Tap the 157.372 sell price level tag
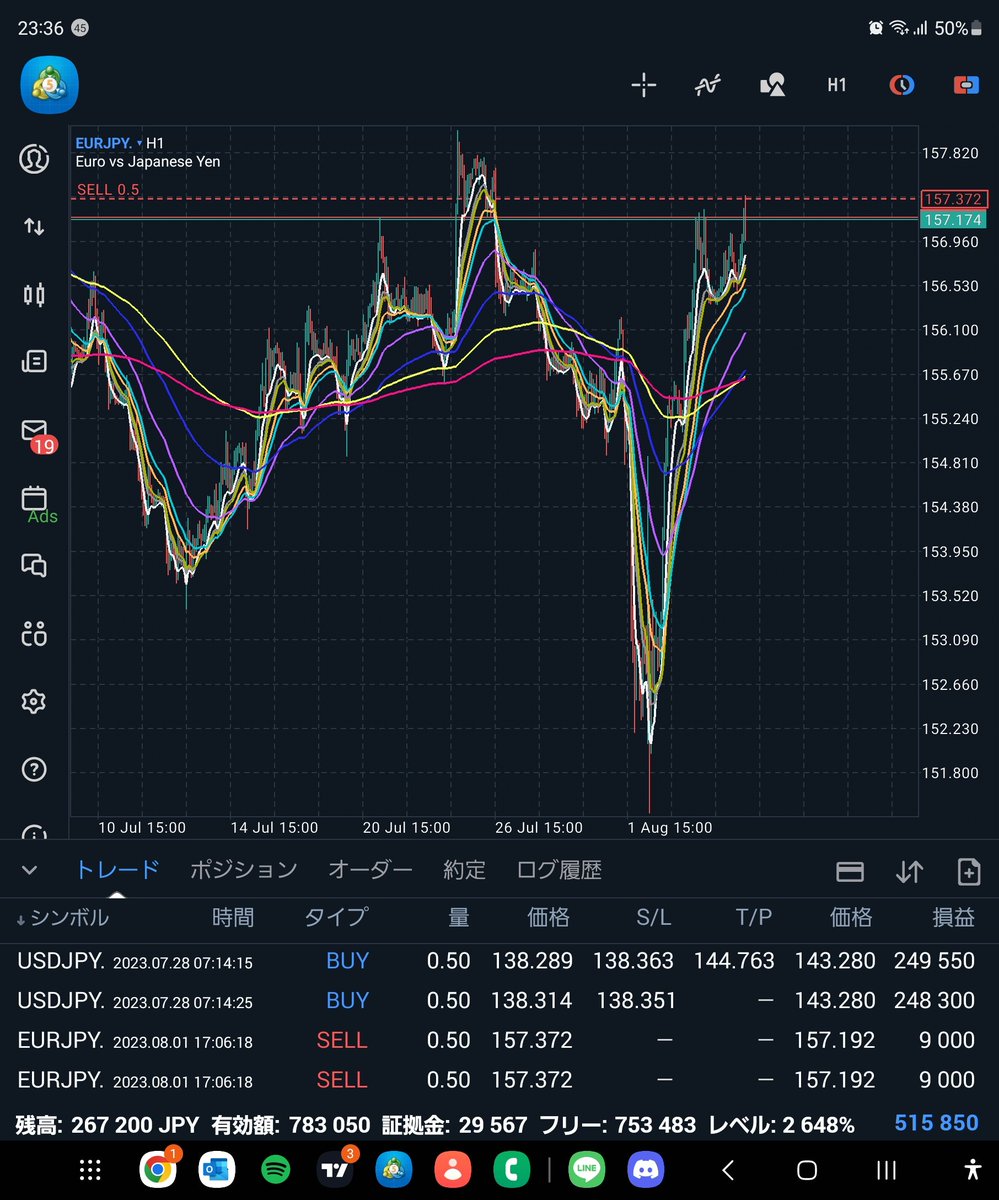The height and width of the screenshot is (1200, 999). (x=955, y=199)
